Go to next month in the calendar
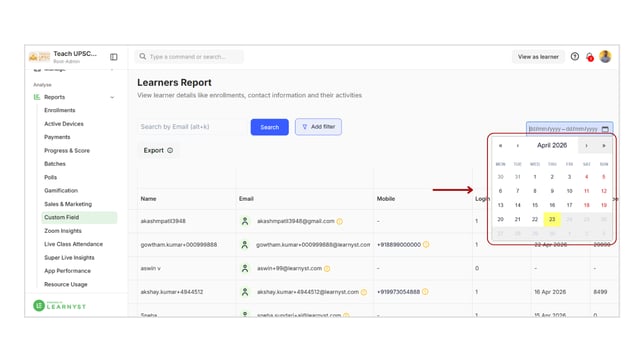This screenshot has height=362, width=644. pos(586,146)
